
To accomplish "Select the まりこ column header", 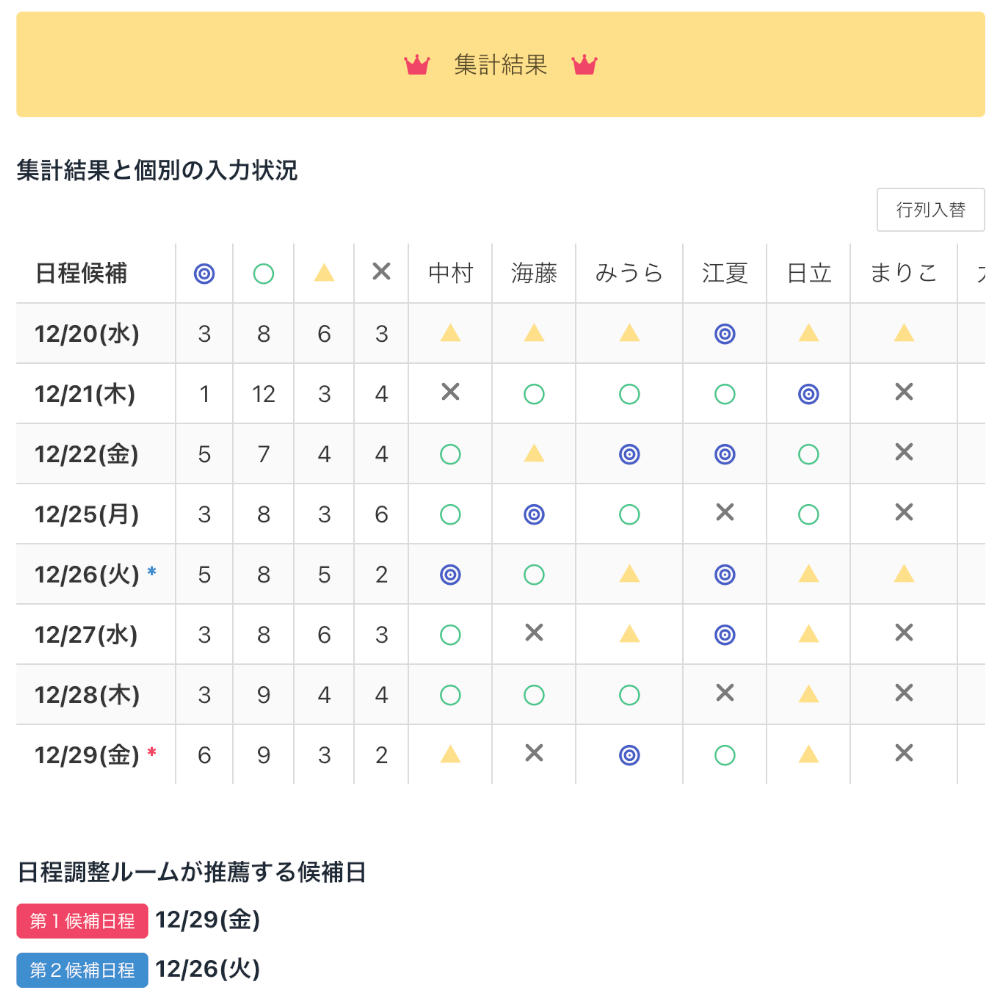I will 904,273.
